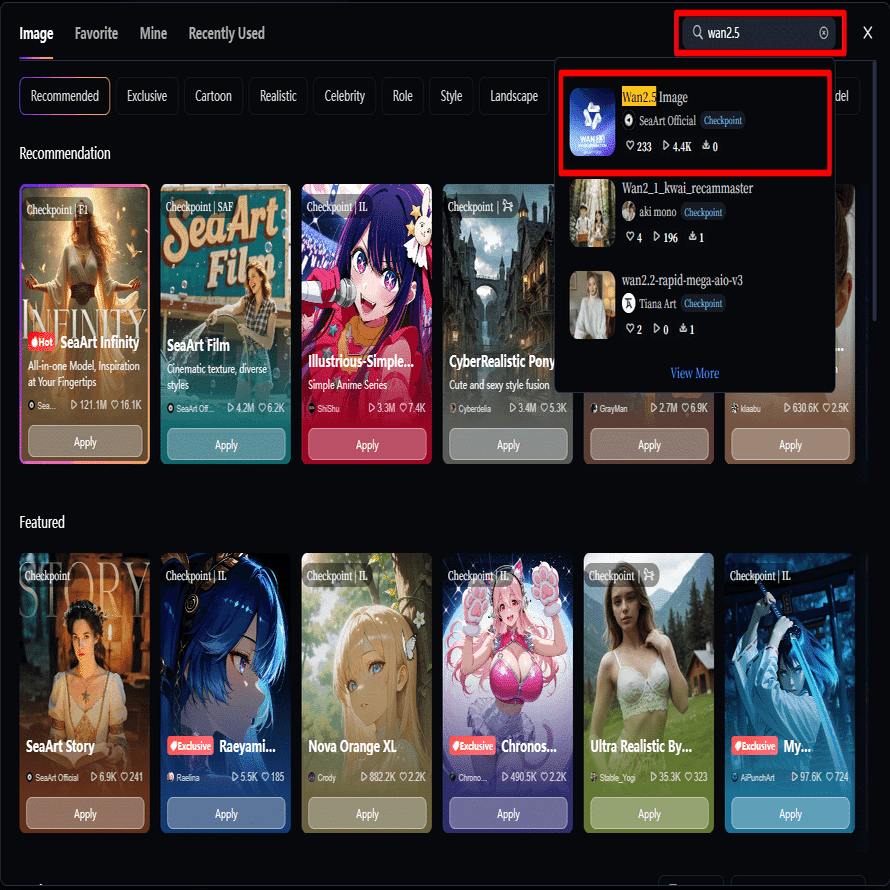Apply the Nova Orange XL model
The width and height of the screenshot is (890, 890).
click(x=367, y=813)
